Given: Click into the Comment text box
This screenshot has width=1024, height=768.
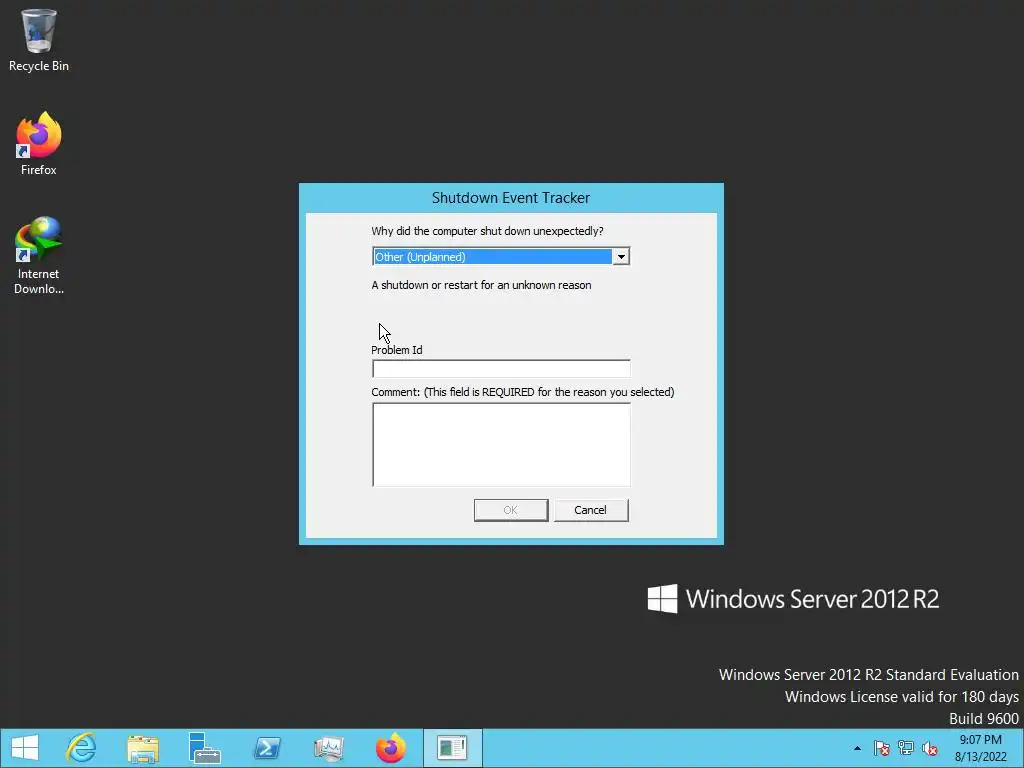Looking at the screenshot, I should (501, 444).
